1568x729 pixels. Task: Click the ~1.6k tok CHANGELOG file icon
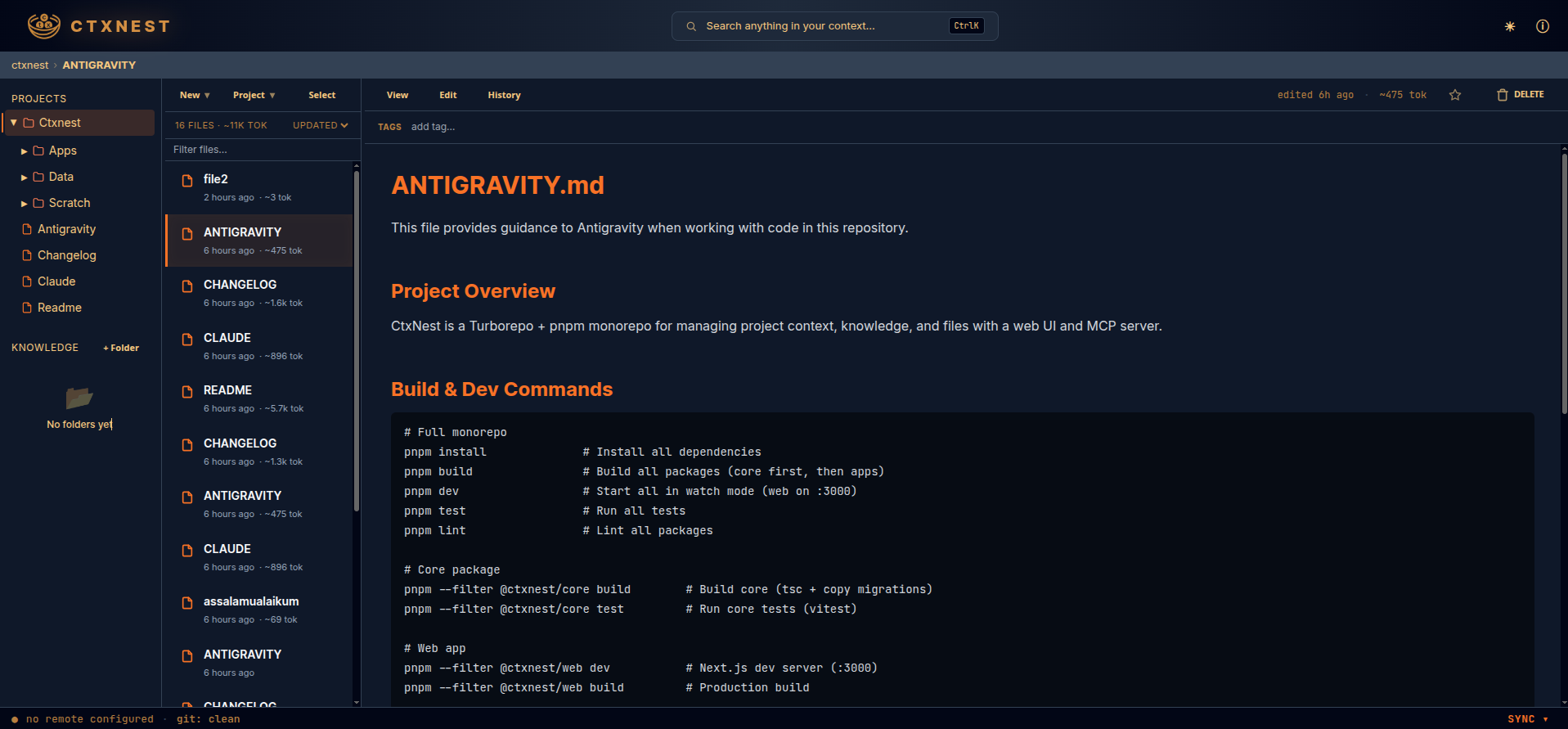[x=187, y=286]
